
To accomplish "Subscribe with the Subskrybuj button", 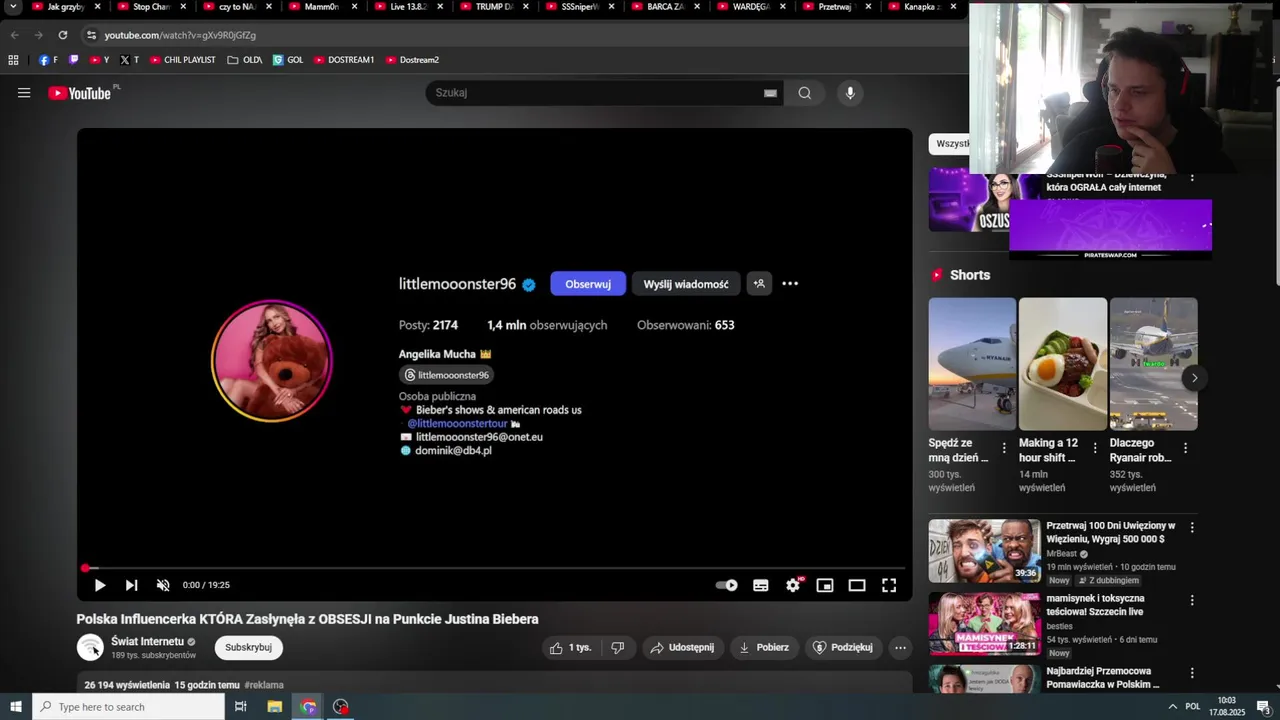I will (249, 647).
